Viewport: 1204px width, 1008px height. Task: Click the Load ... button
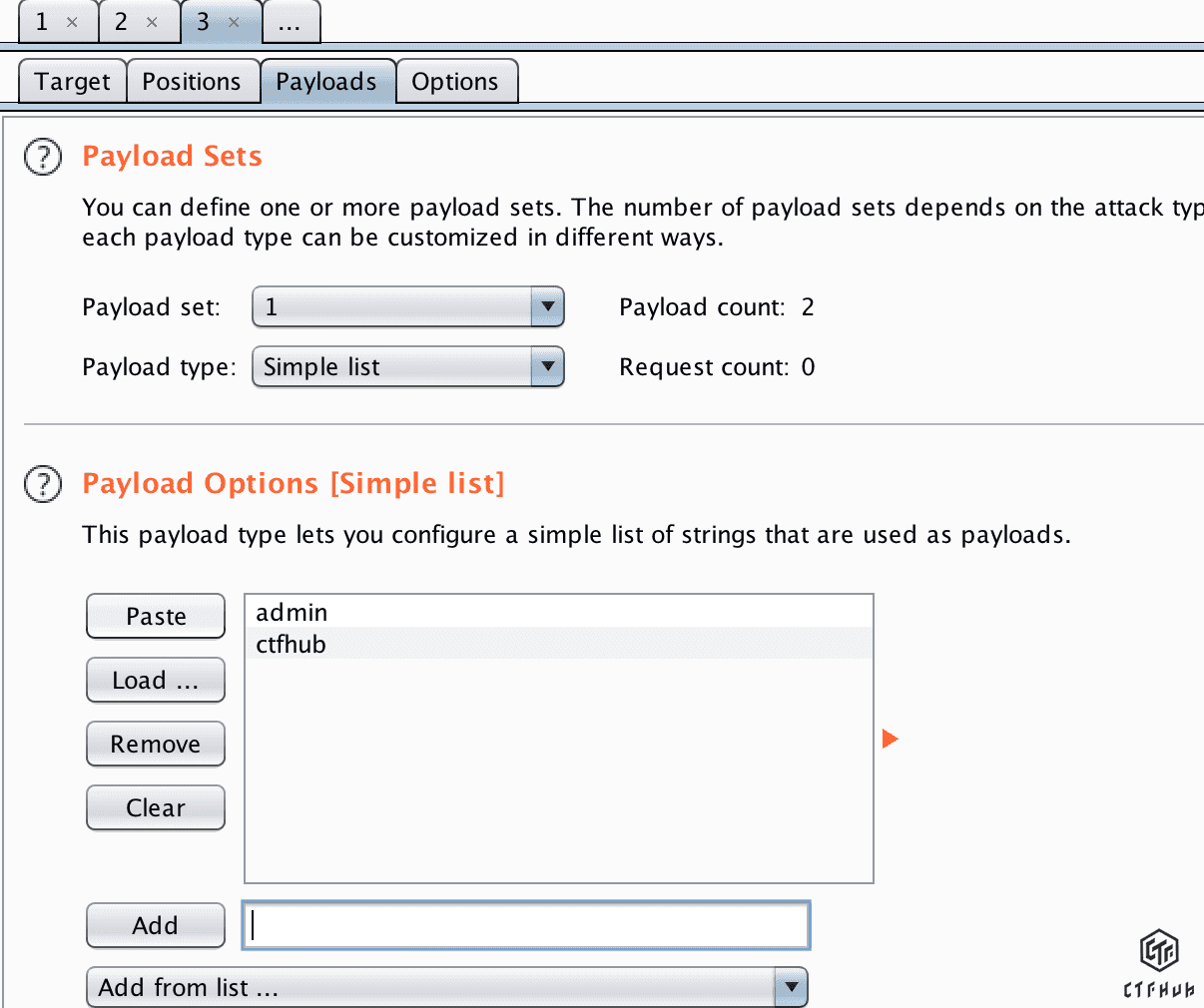156,681
